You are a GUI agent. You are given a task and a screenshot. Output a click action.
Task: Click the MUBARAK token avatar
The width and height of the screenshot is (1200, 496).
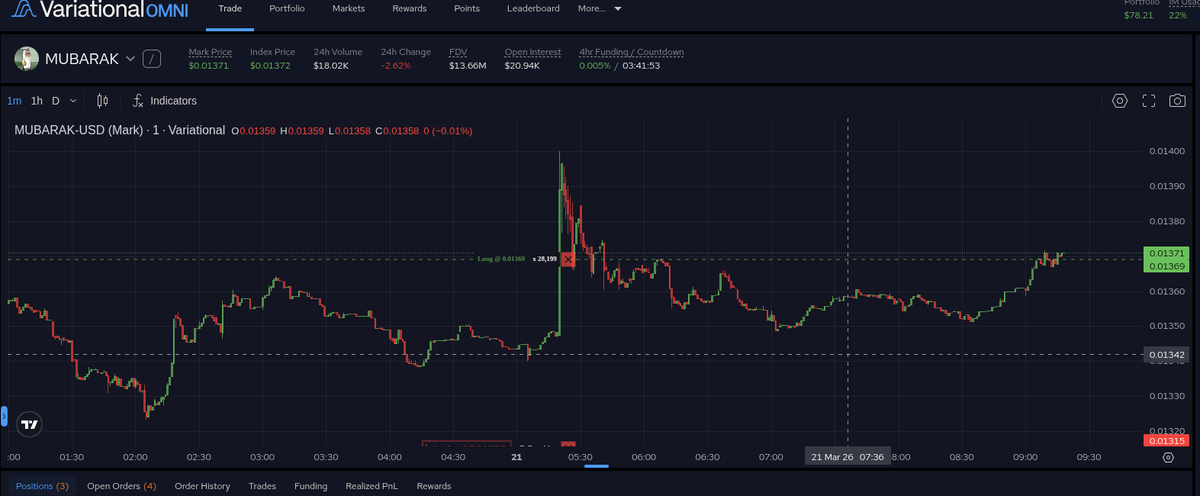pyautogui.click(x=26, y=59)
